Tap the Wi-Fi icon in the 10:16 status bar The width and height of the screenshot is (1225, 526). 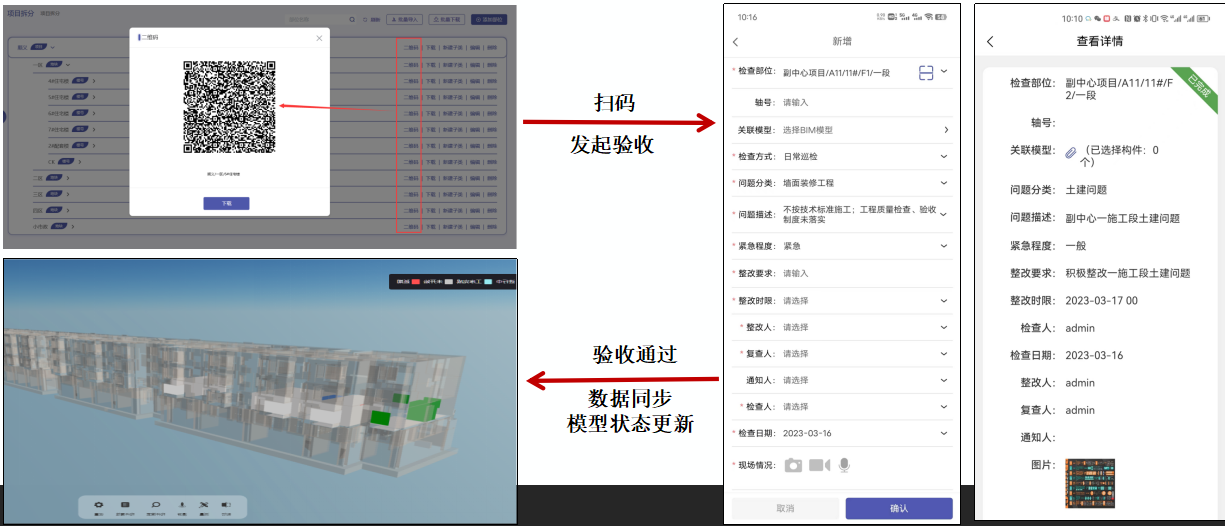click(x=928, y=17)
